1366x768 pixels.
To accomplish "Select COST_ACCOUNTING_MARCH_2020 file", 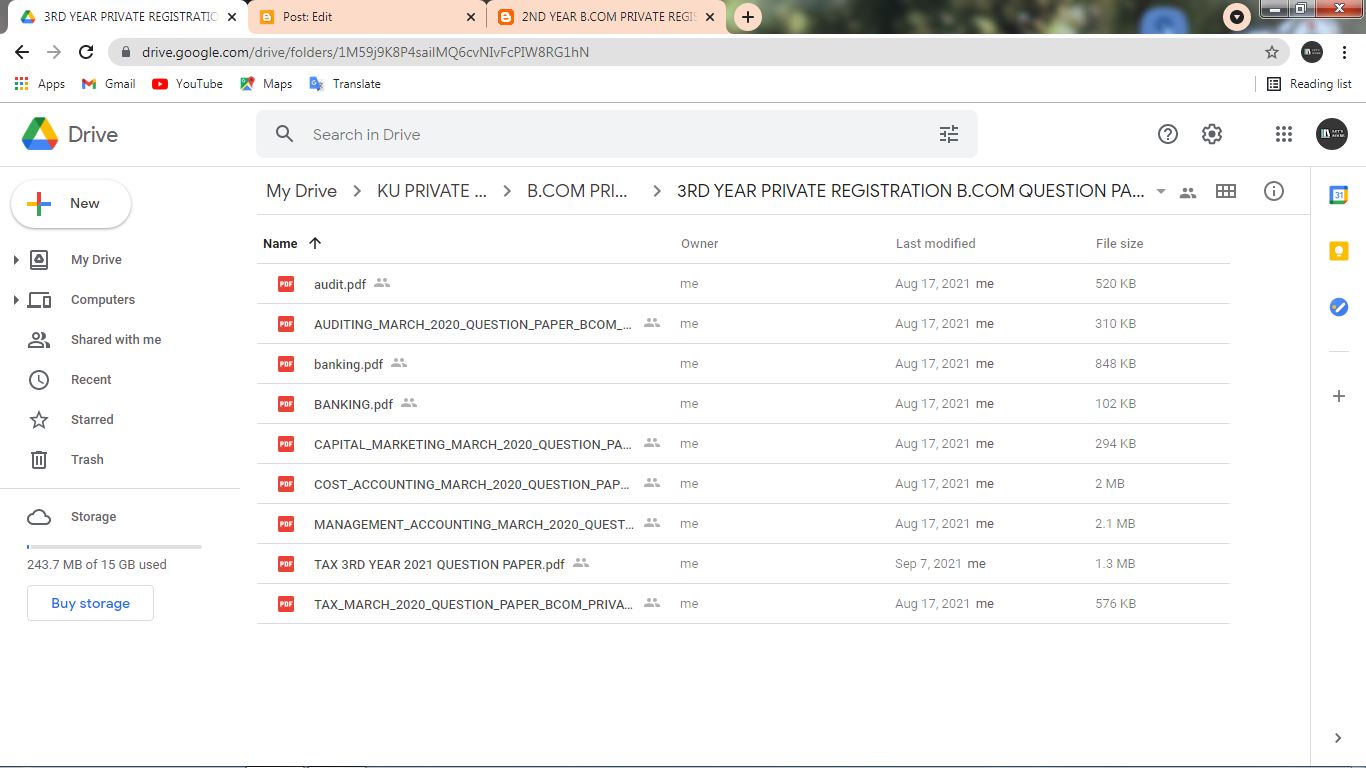I will point(743,484).
